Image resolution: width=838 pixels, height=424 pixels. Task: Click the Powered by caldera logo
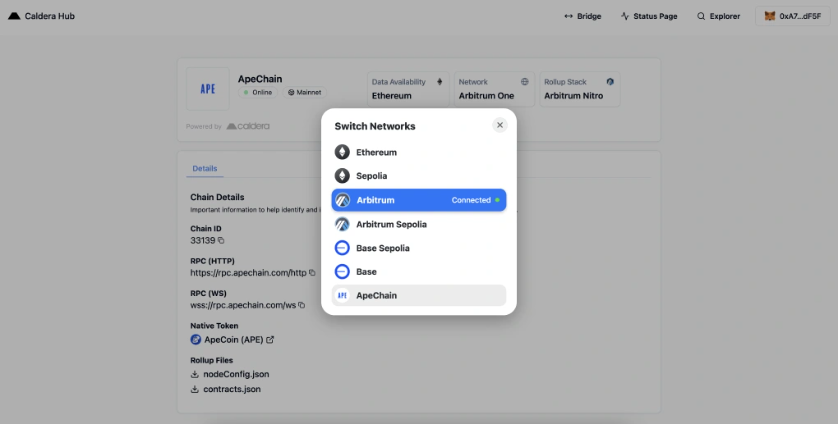point(248,126)
